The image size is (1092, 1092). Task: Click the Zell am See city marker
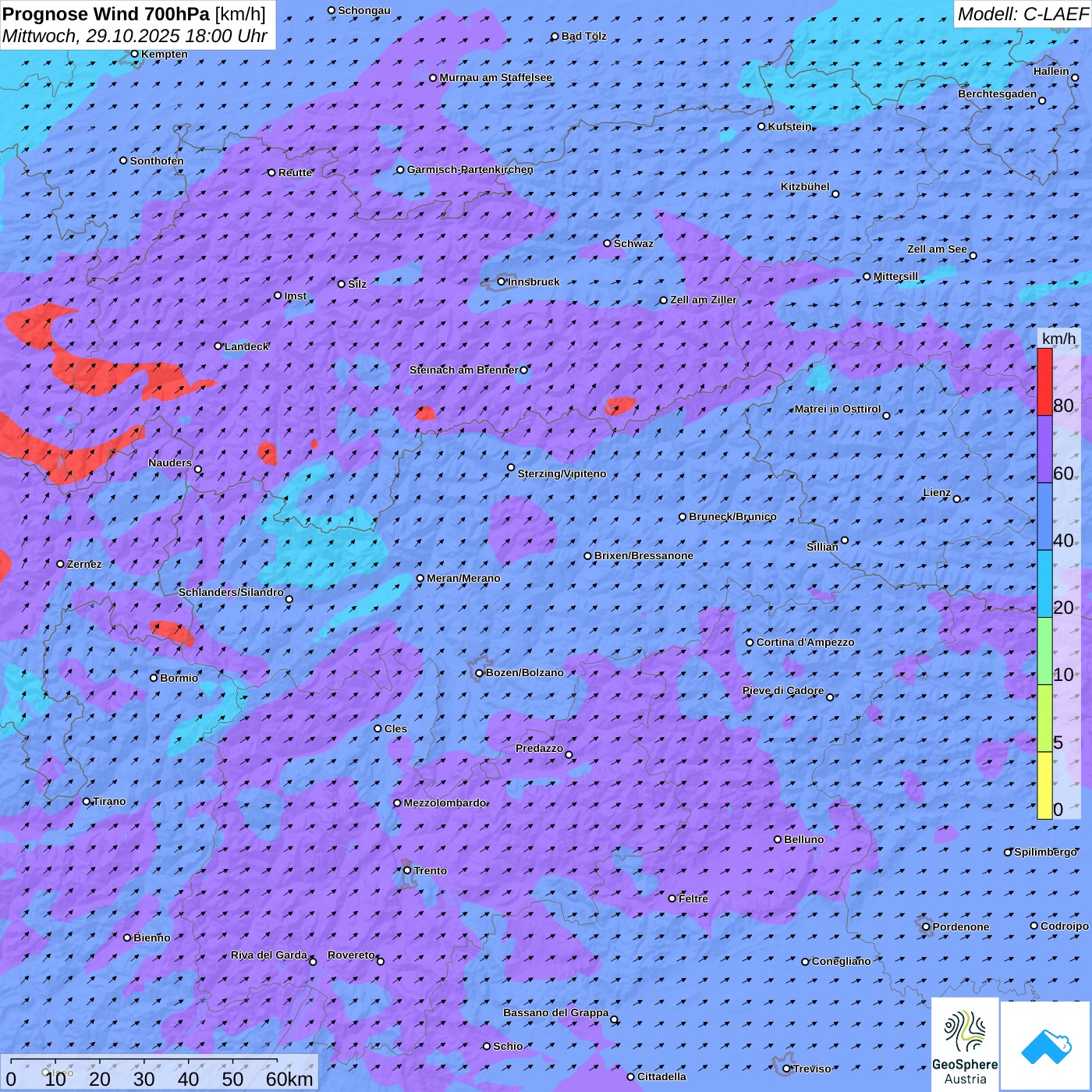[x=973, y=256]
